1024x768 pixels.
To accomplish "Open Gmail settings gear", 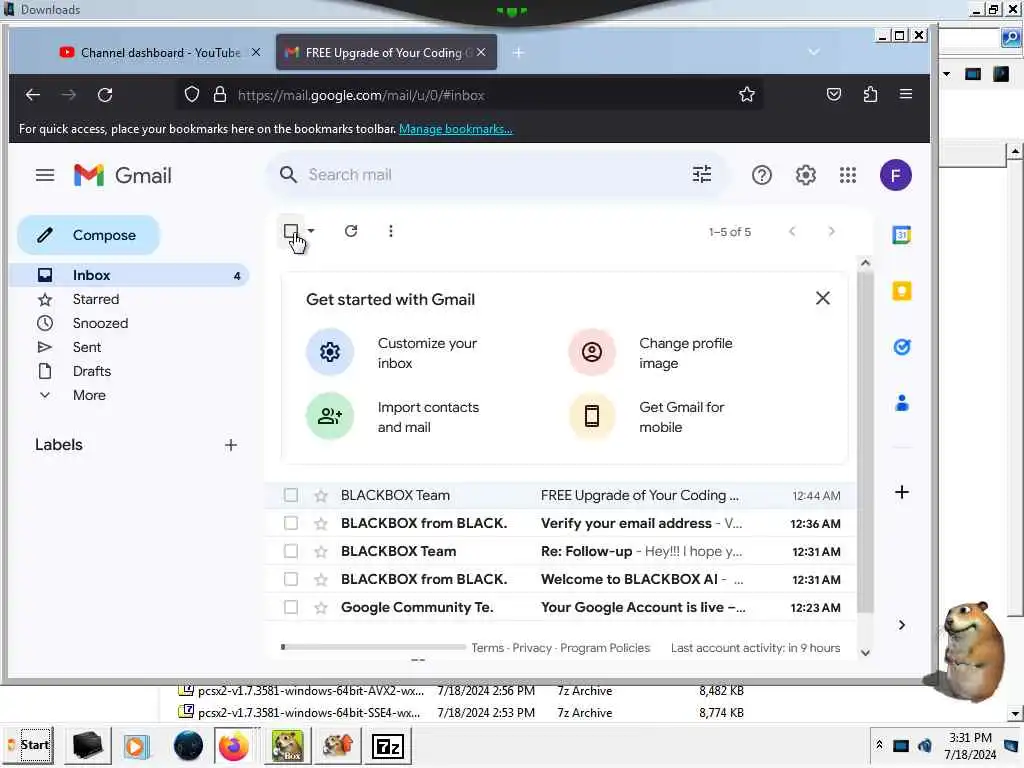I will tap(805, 175).
